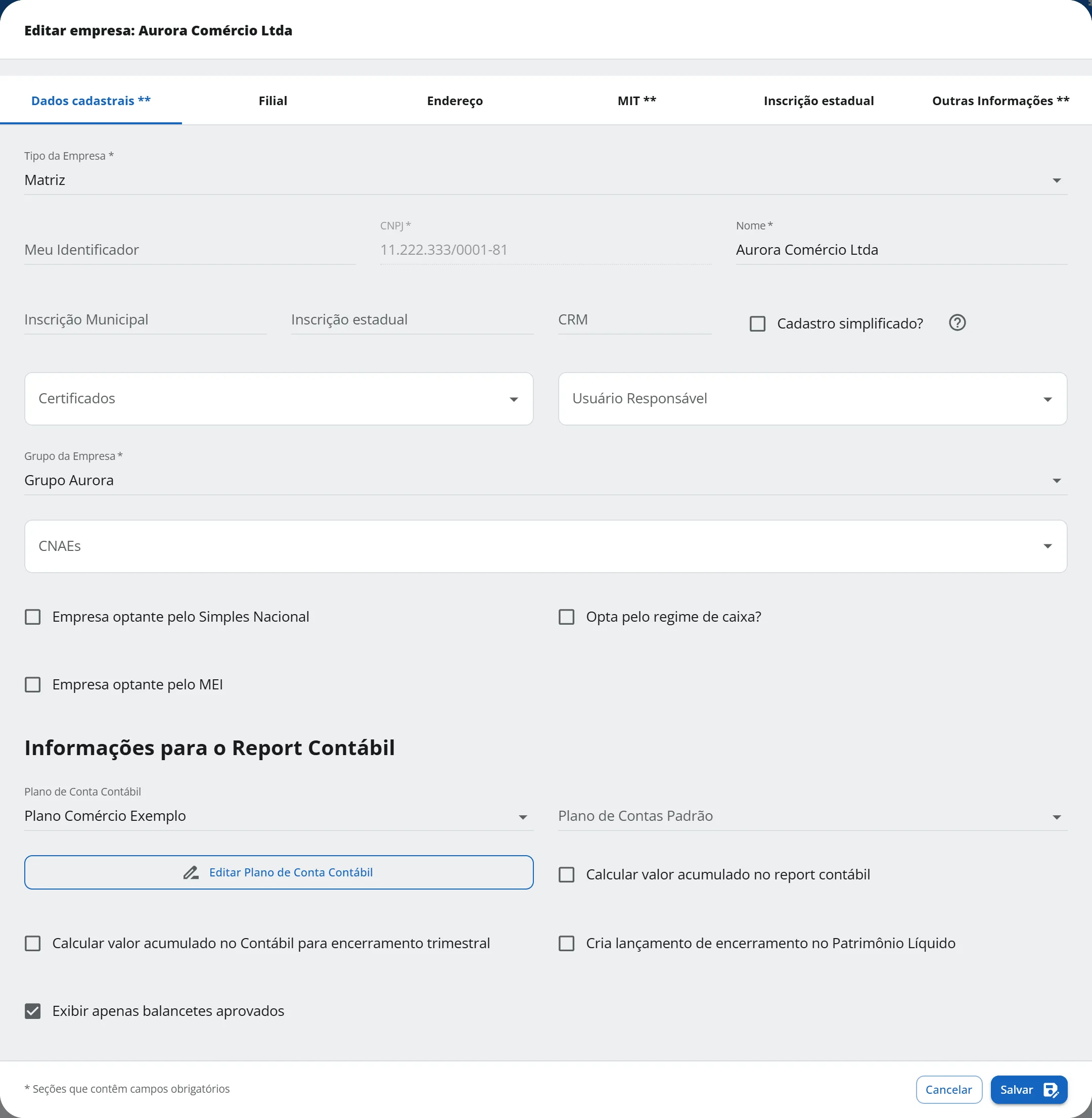Focus the Inscrição Municipal field
The height and width of the screenshot is (1118, 1092).
(x=146, y=320)
